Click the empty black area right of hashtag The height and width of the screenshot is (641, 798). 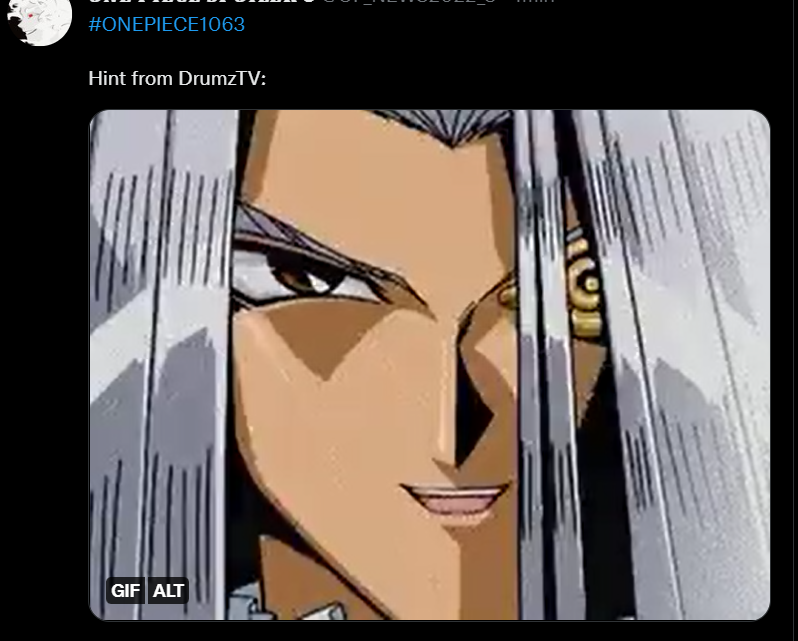(x=509, y=24)
